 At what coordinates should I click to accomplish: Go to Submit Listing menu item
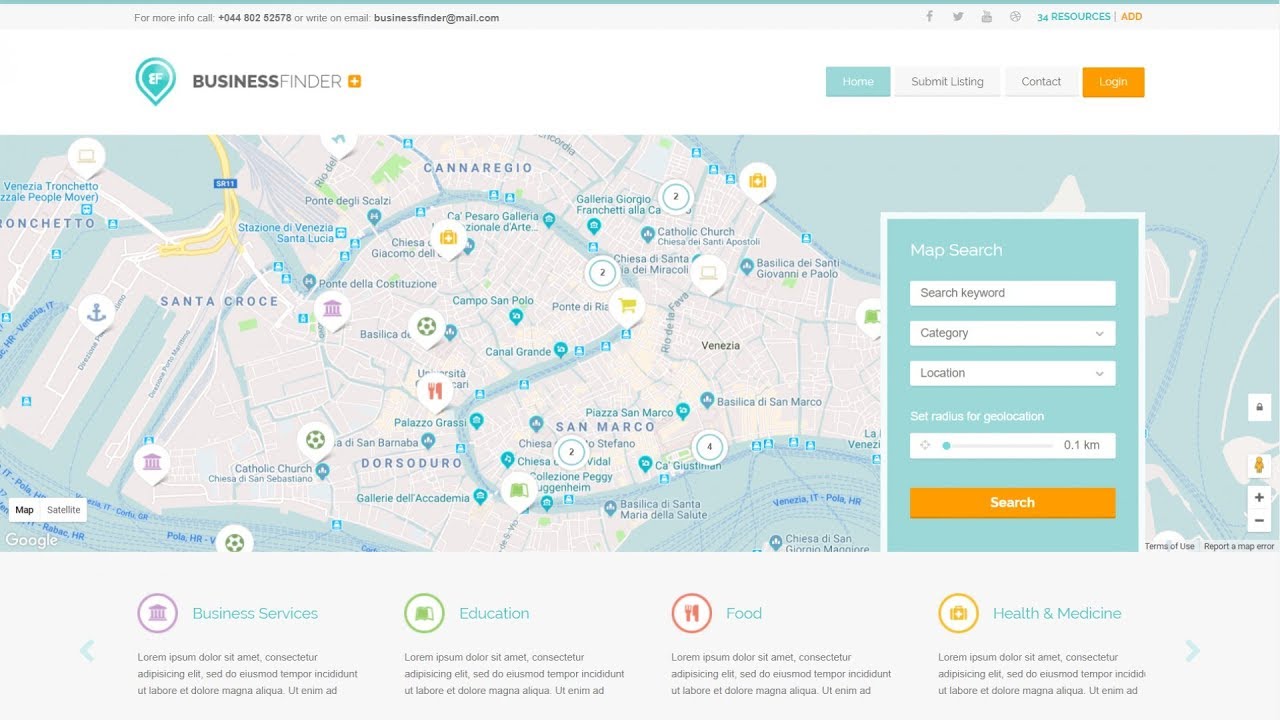[x=947, y=82]
